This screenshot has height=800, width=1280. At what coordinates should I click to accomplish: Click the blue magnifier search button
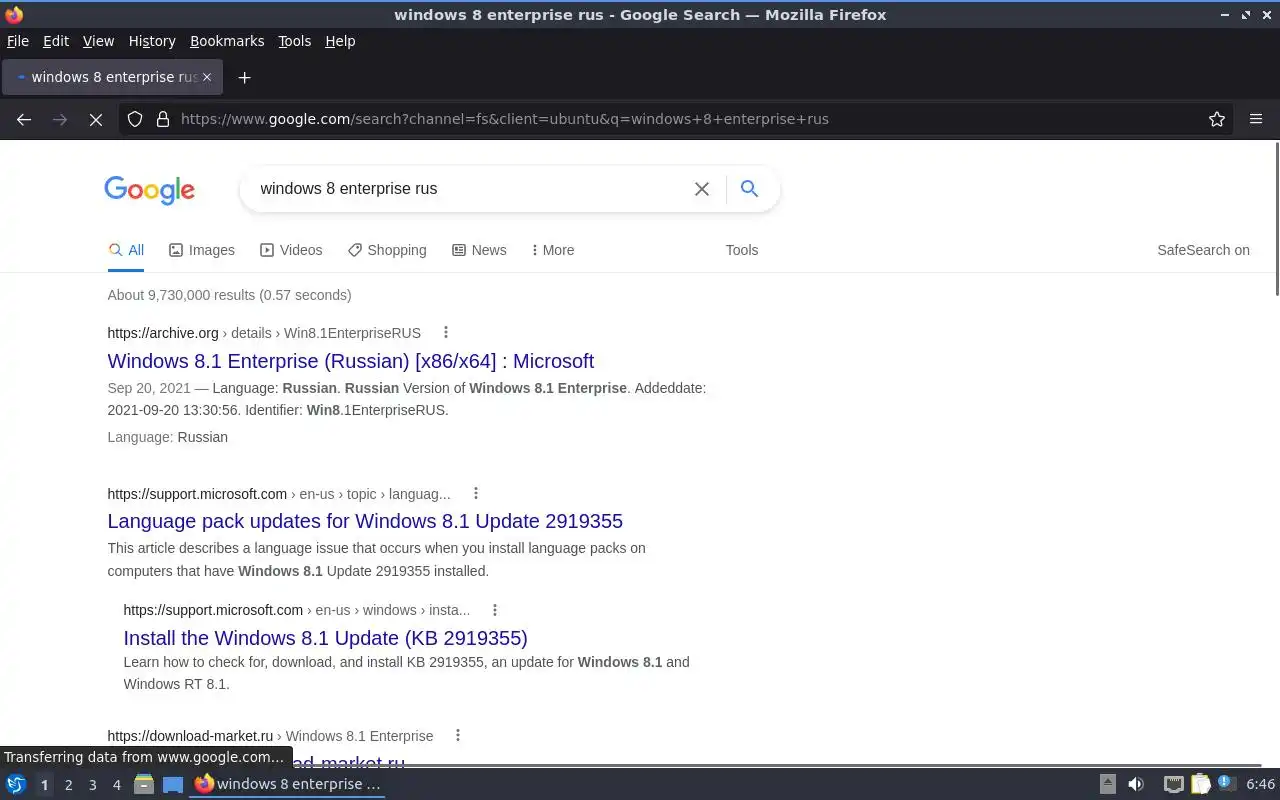(749, 188)
